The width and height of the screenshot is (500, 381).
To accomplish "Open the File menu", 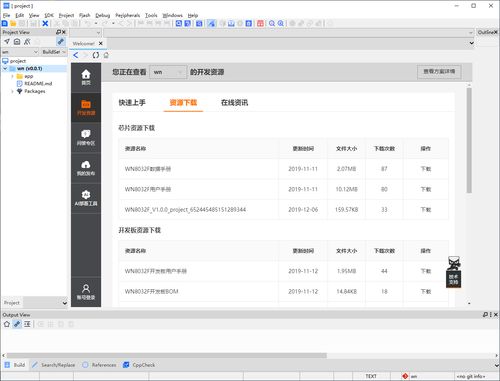I will 6,15.
